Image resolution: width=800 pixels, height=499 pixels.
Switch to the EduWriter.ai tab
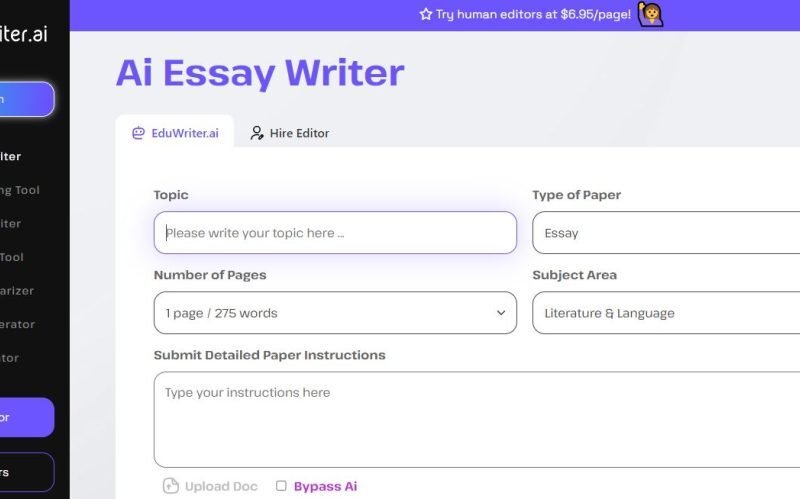pyautogui.click(x=175, y=133)
